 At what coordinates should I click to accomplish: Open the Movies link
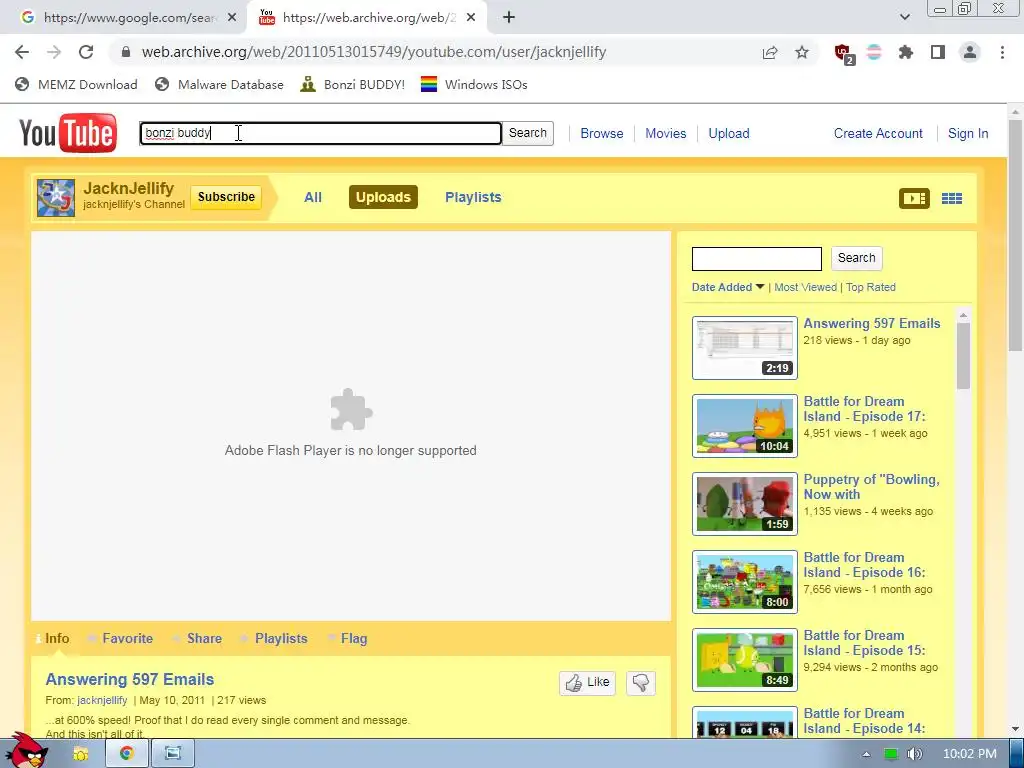click(x=665, y=133)
